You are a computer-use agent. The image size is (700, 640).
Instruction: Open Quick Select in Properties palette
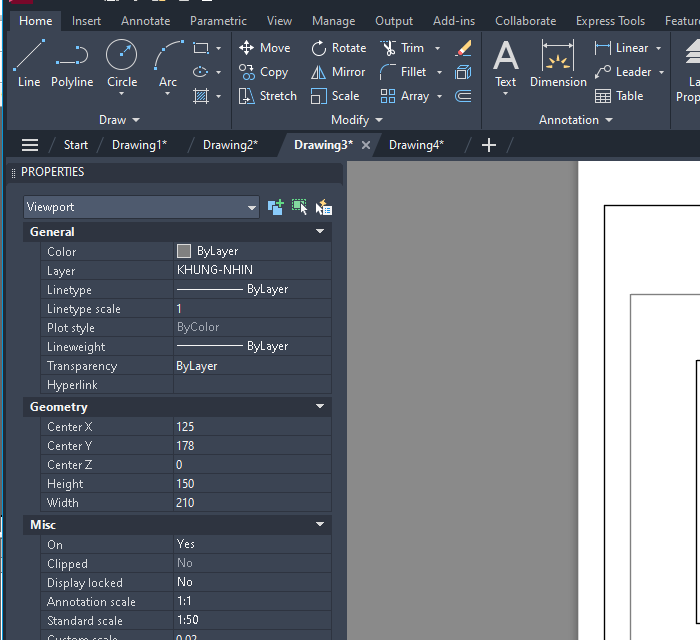[324, 208]
